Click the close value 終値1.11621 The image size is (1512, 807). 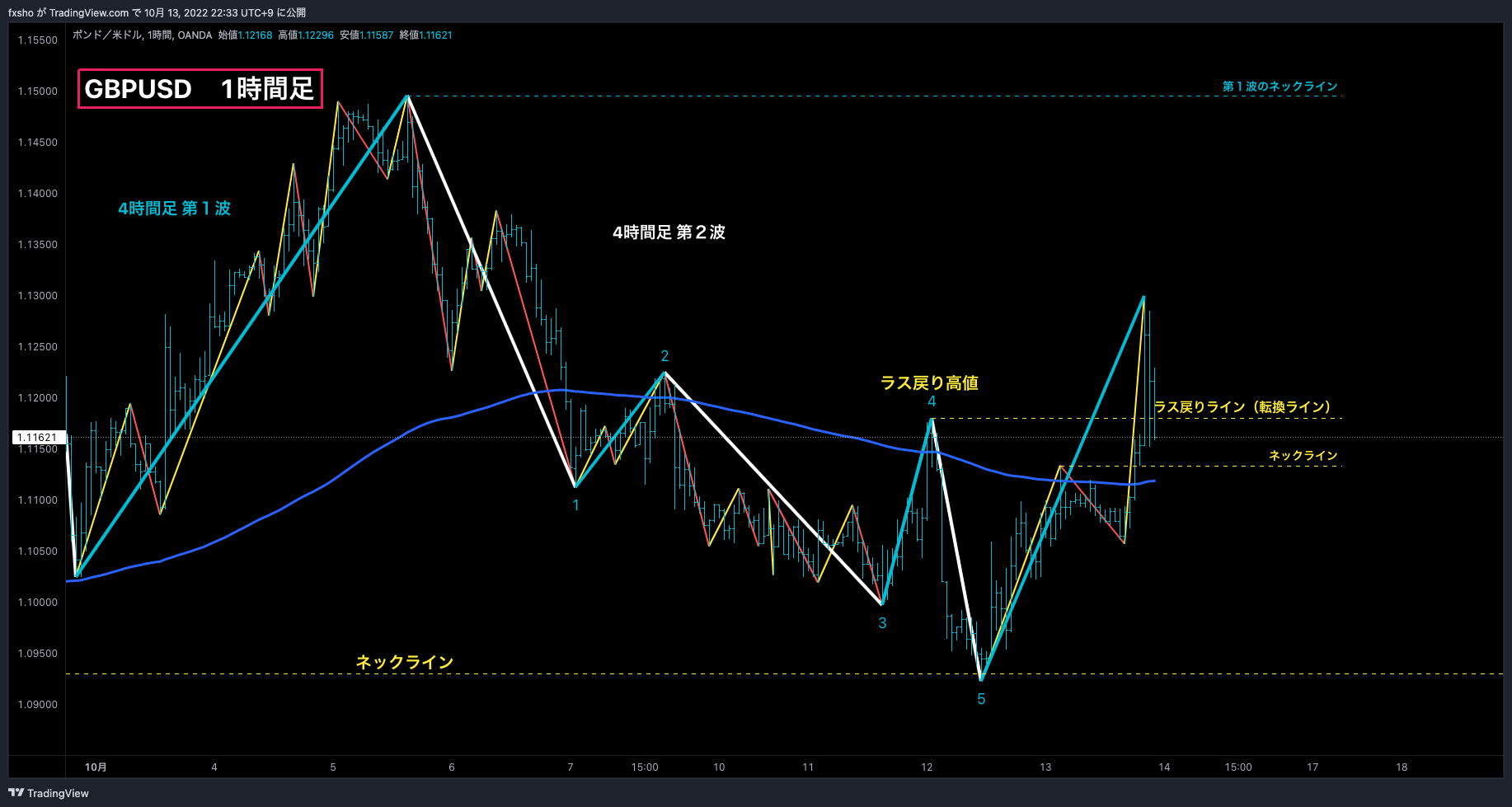[x=425, y=35]
